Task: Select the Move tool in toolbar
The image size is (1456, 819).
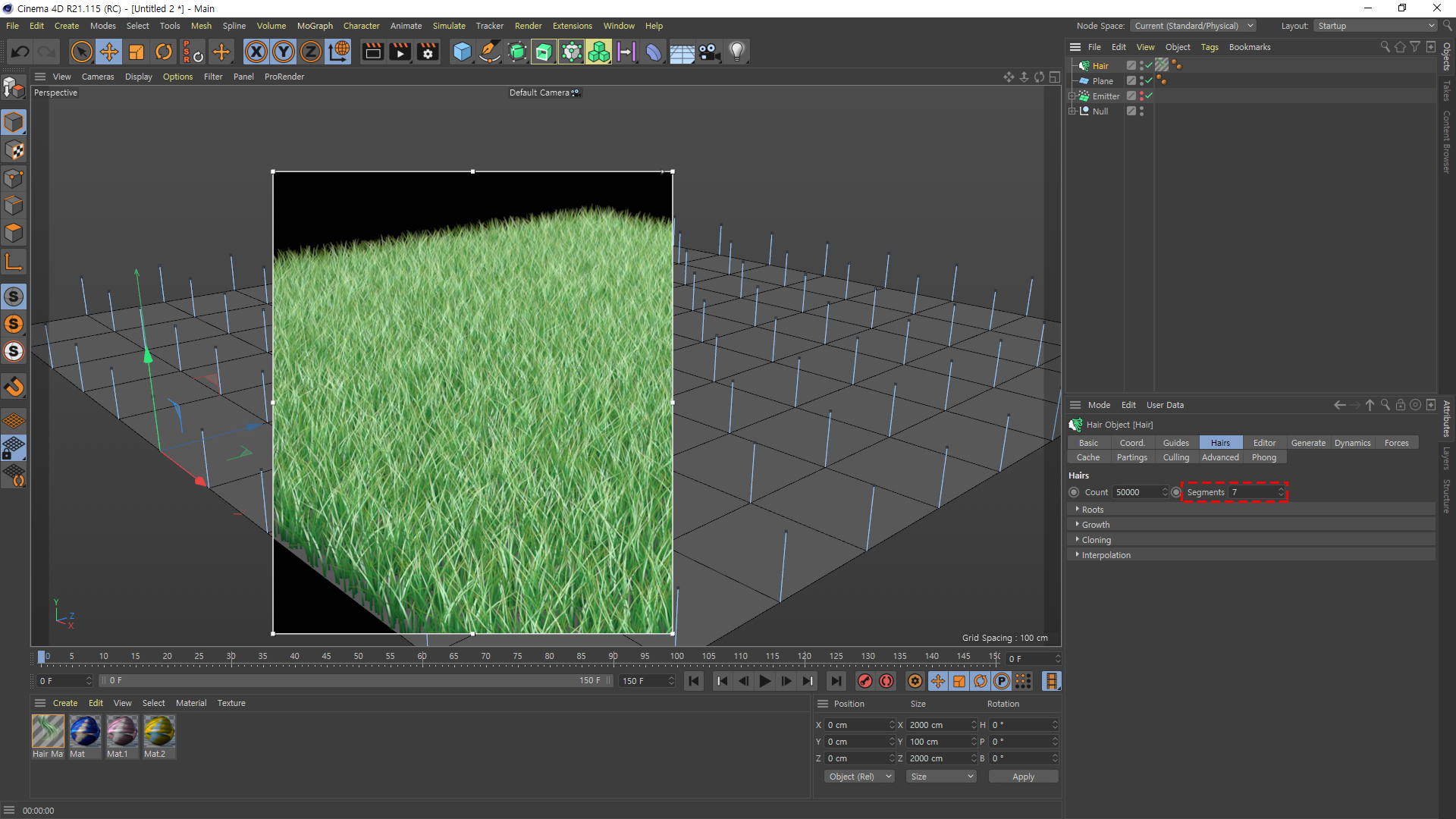Action: [109, 52]
